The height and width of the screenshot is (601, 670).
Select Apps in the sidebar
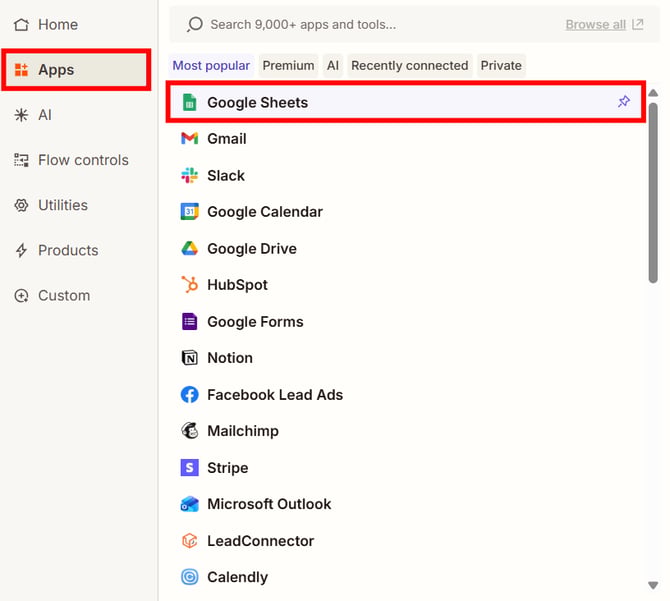76,70
